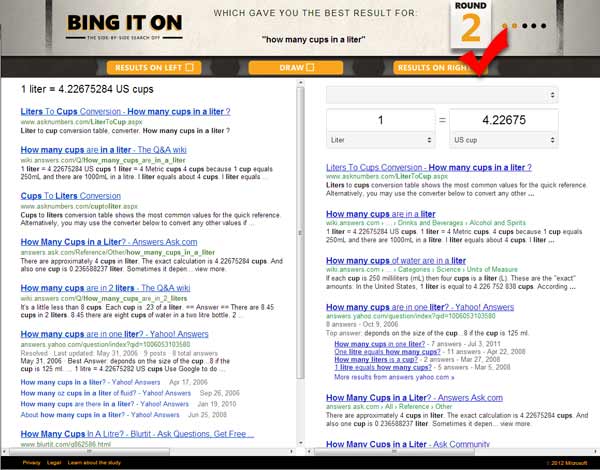This screenshot has width=600, height=470.
Task: Click the www.blurtit.com URL text
Action: 66,444
